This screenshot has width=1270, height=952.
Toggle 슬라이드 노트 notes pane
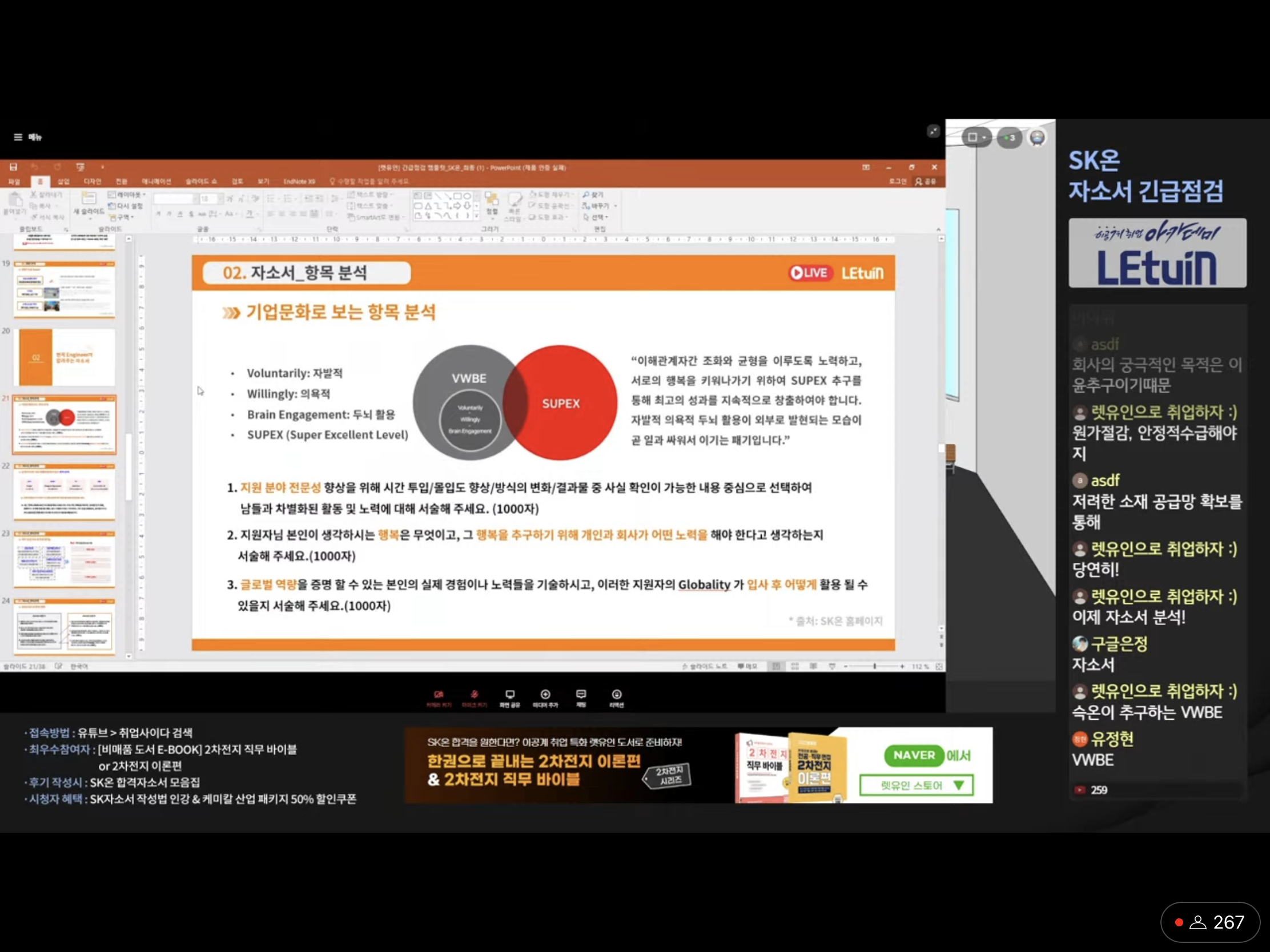[x=705, y=666]
